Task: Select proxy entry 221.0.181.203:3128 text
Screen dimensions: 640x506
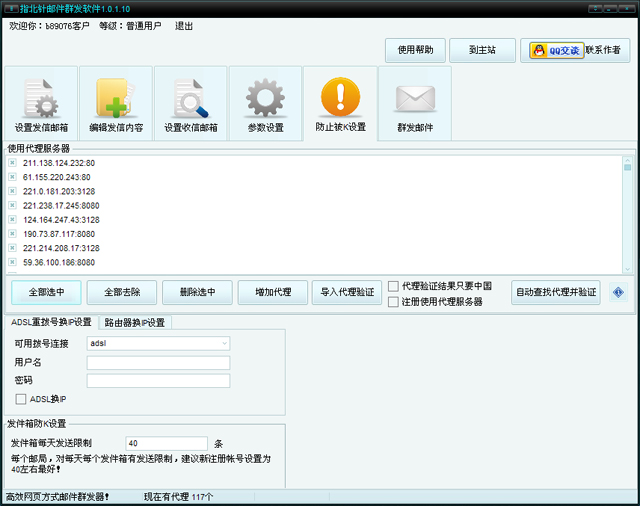Action: [59, 191]
